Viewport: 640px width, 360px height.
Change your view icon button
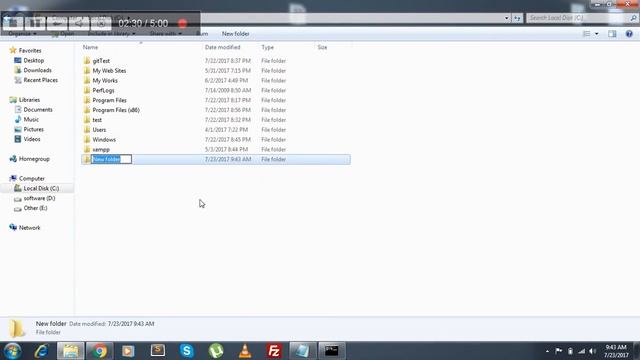pos(587,34)
